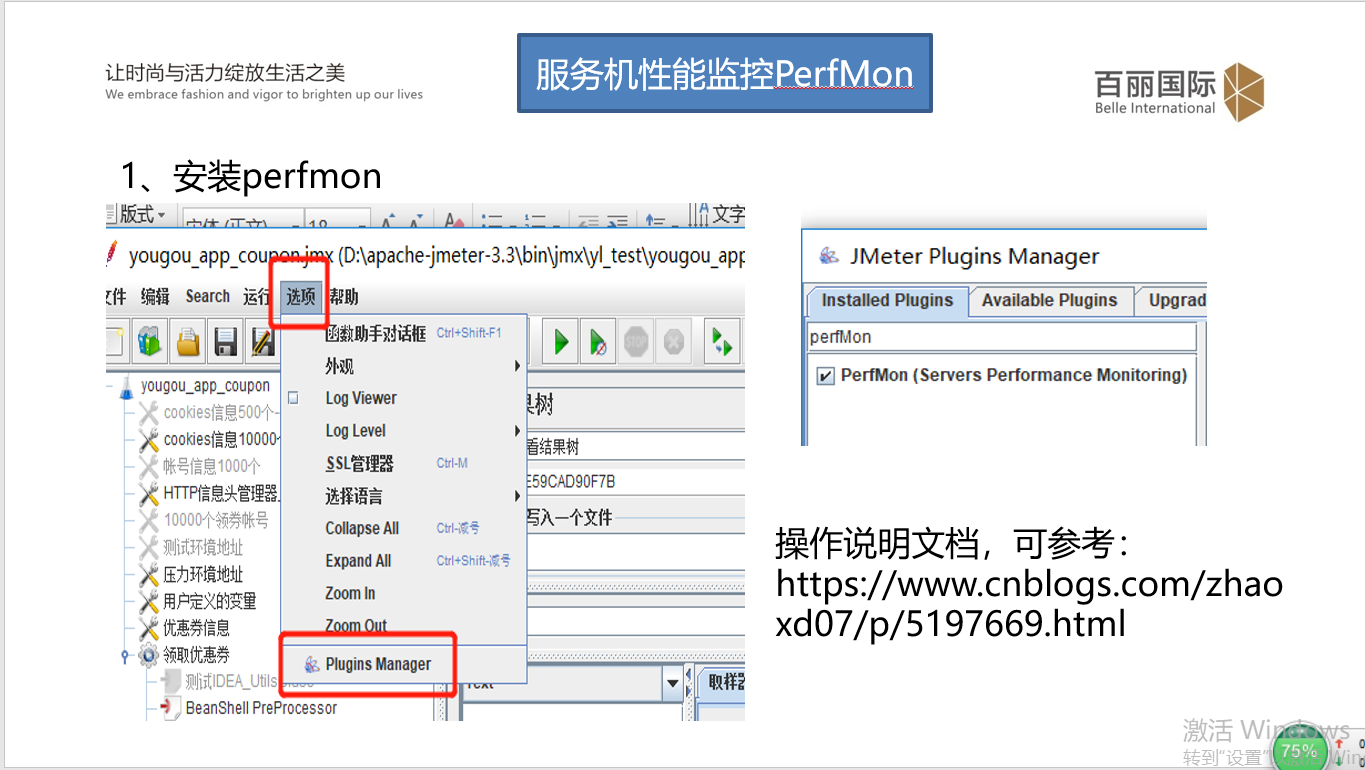Open the 帮助 menu

pos(343,296)
